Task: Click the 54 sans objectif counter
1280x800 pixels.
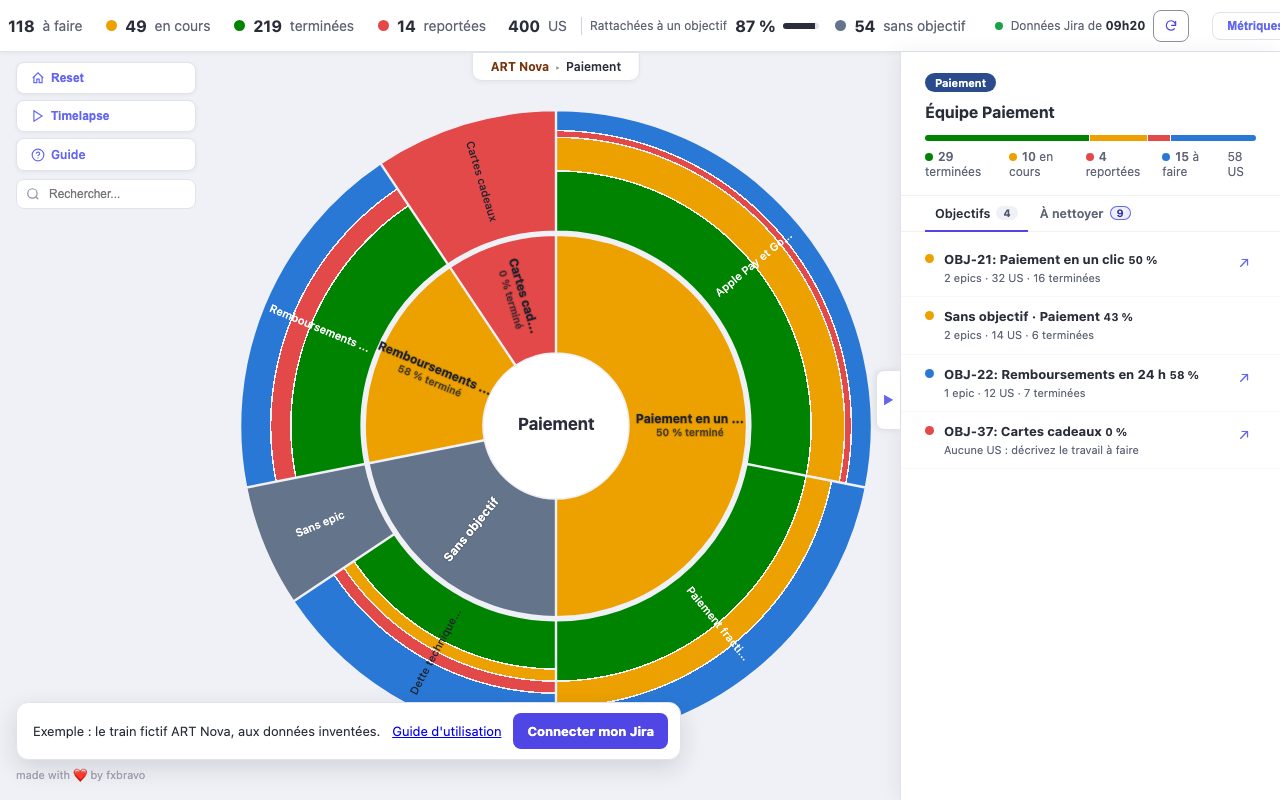Action: point(900,27)
